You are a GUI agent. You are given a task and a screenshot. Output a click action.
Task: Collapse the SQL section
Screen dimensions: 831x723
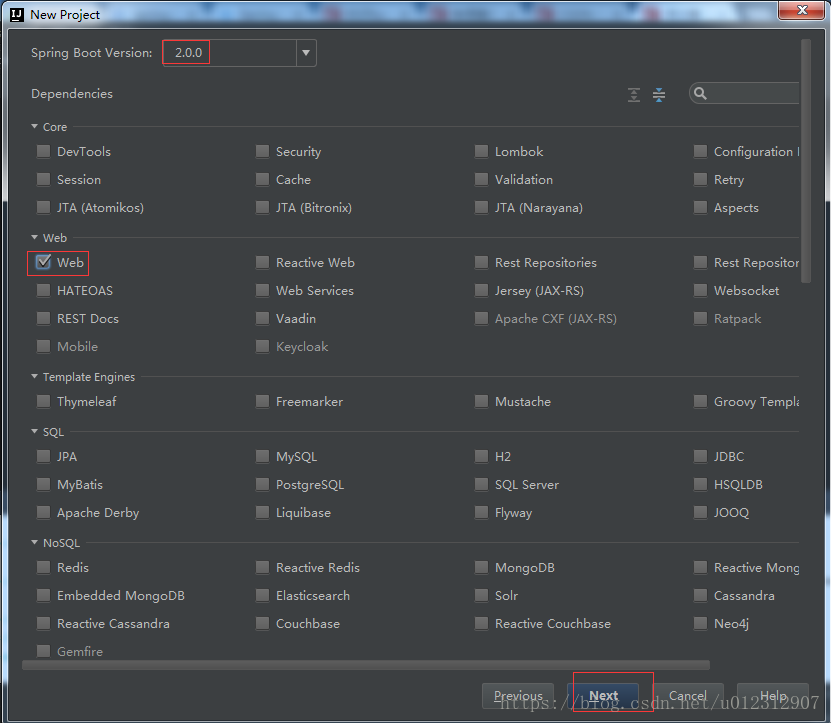point(34,431)
